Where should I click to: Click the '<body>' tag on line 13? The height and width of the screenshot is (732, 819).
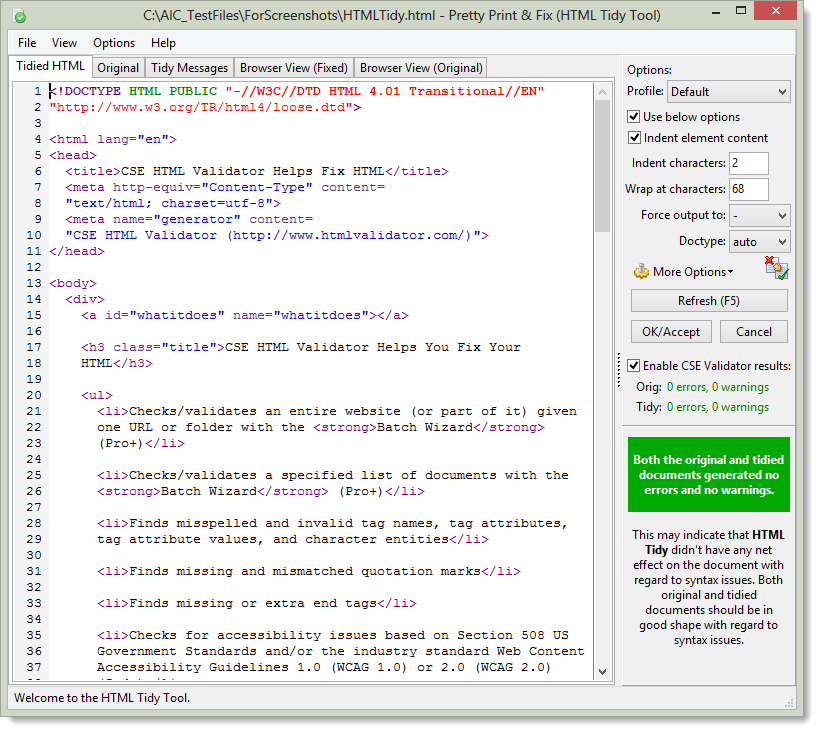pyautogui.click(x=73, y=283)
